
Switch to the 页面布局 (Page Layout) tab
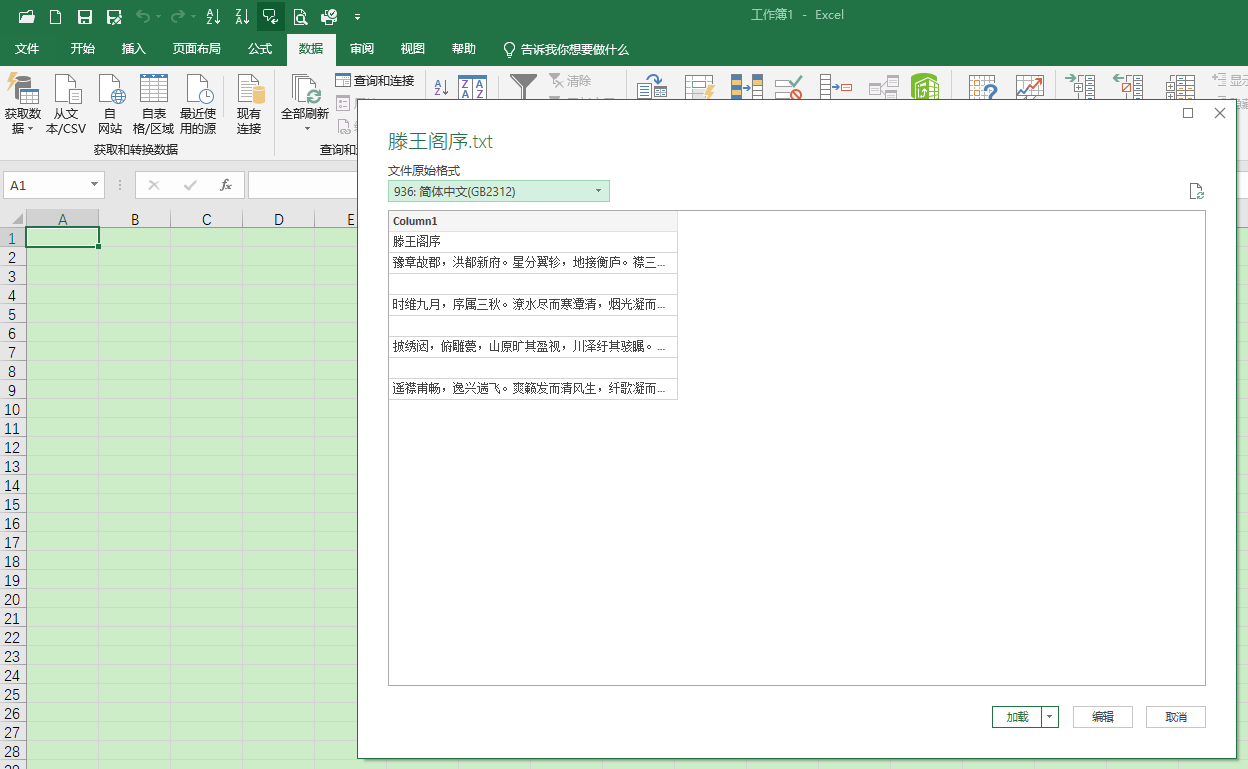click(196, 49)
